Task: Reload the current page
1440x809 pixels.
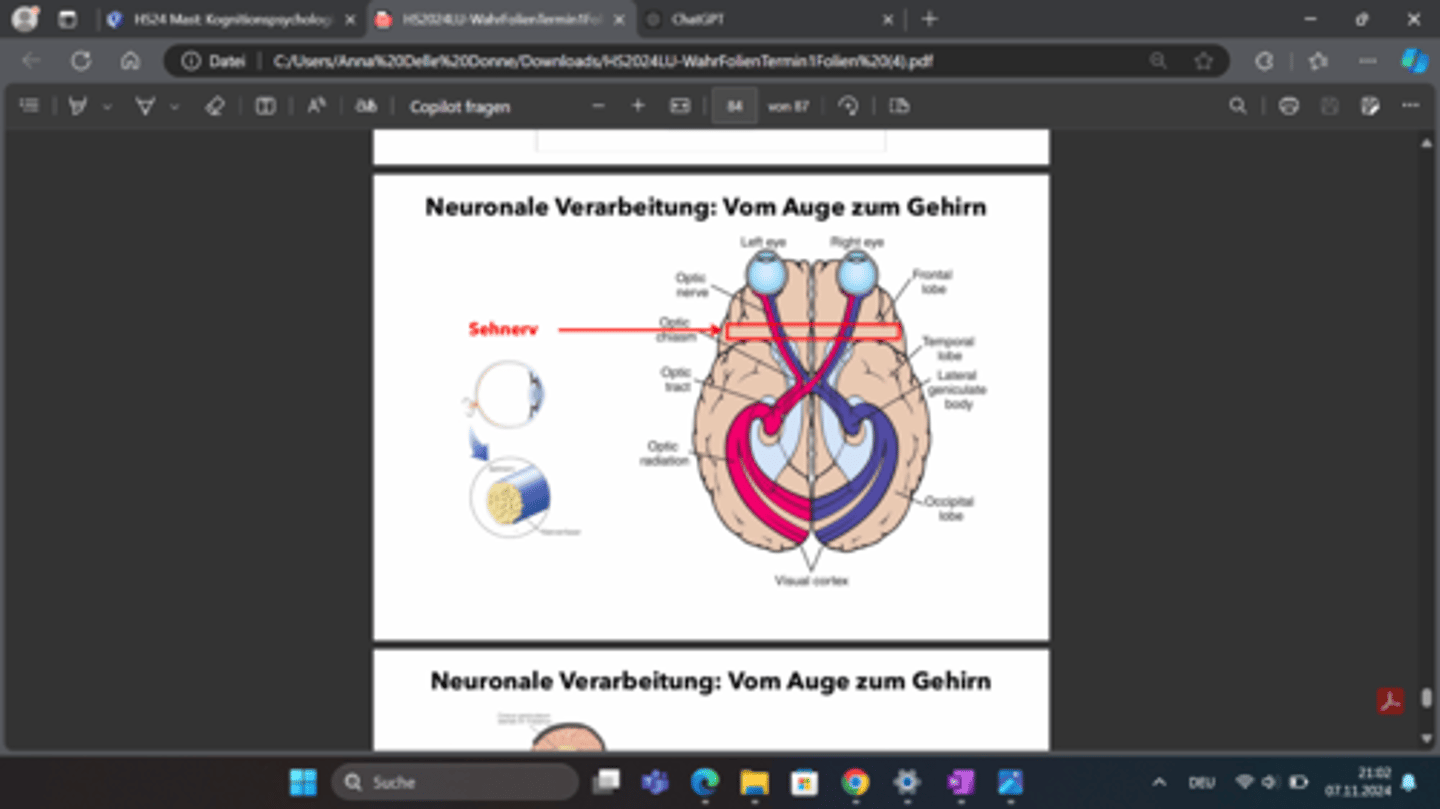Action: (81, 61)
